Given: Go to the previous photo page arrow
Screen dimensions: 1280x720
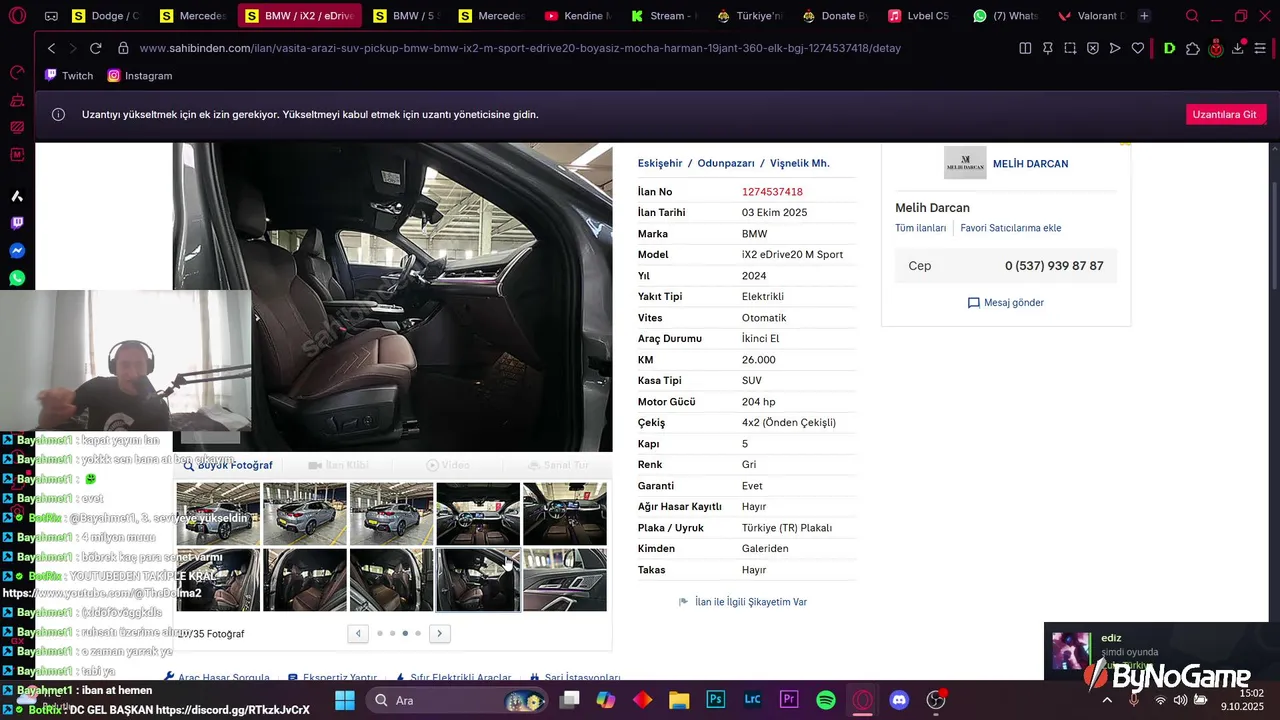Looking at the screenshot, I should click(x=358, y=633).
